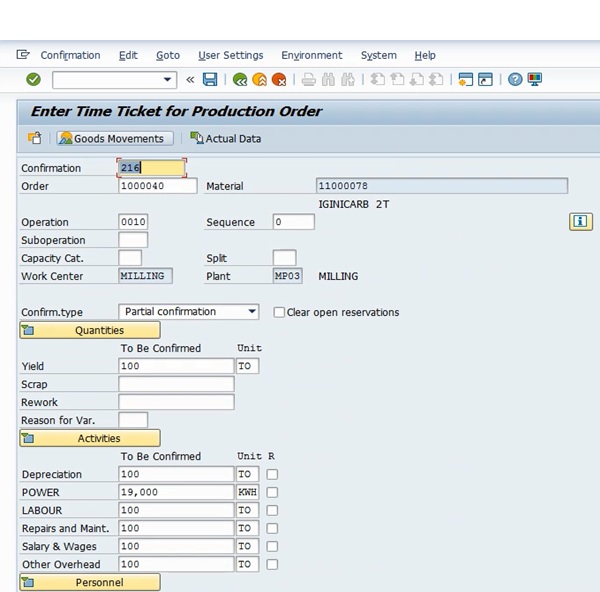Click the first application toolbar icon beside Goods Movements
Viewport: 600px width, 592px height.
(x=34, y=138)
